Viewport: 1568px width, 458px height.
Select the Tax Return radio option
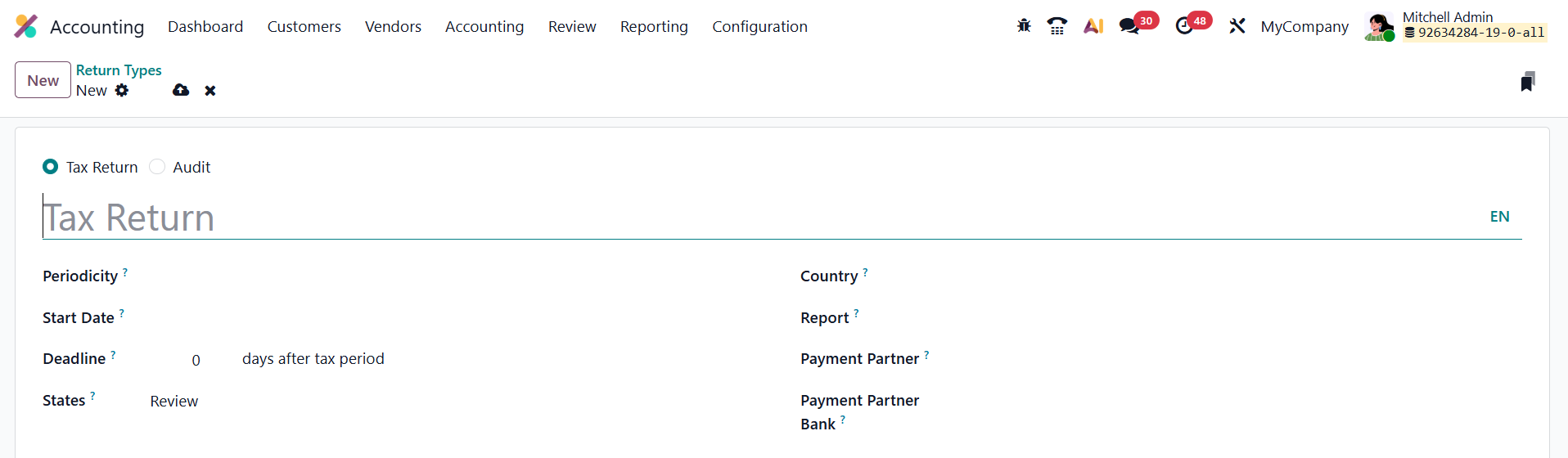pos(51,167)
